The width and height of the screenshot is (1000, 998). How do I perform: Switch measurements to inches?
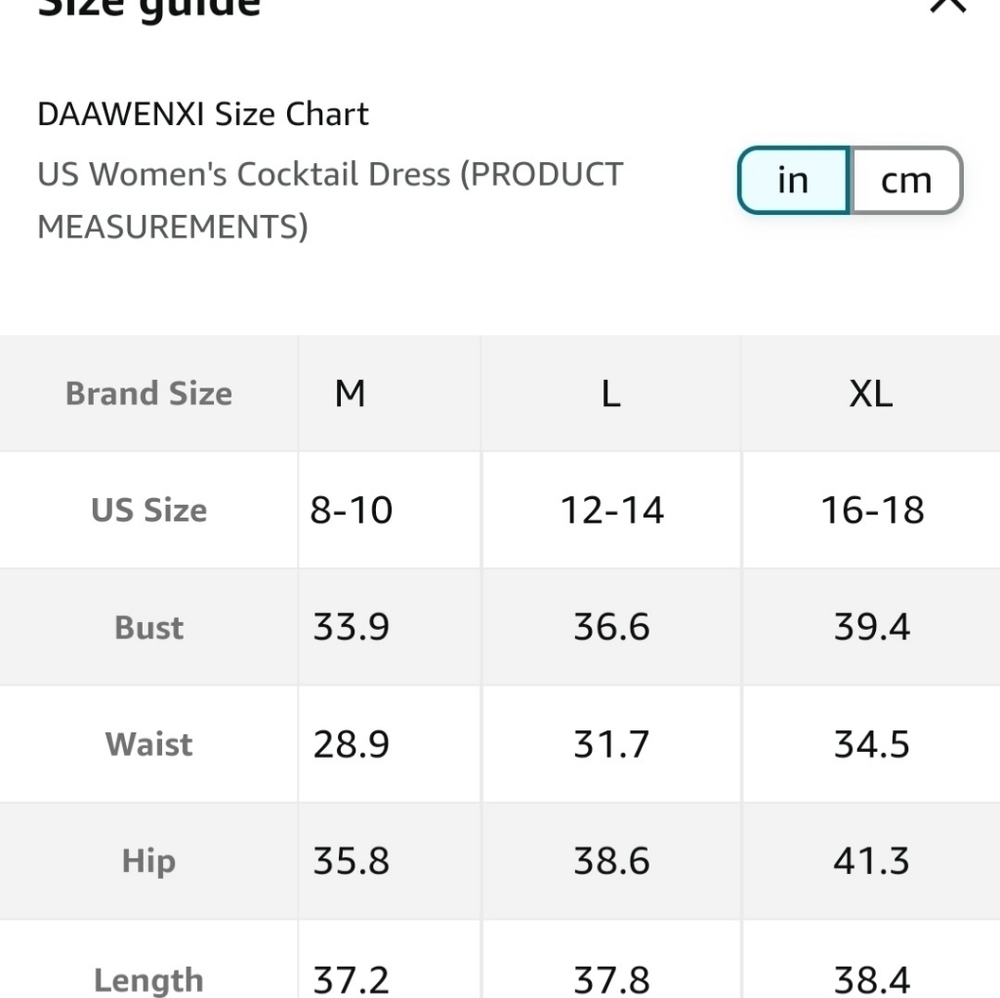[793, 180]
